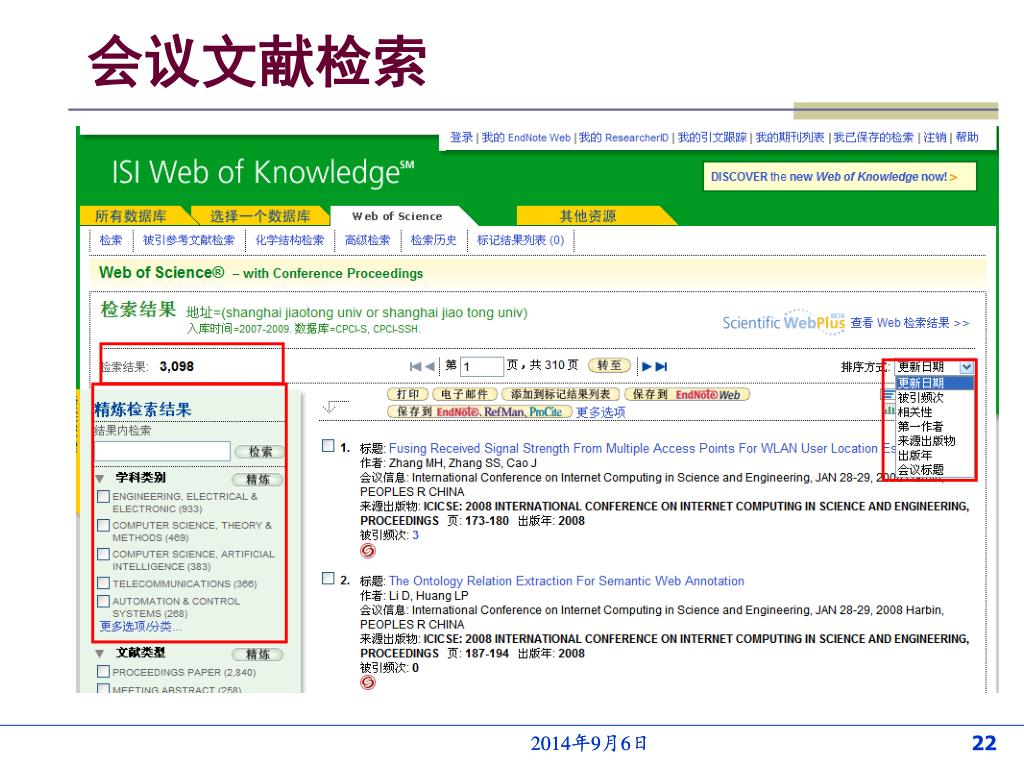Click red full-text icon under result 1
The image size is (1024, 768).
[368, 551]
